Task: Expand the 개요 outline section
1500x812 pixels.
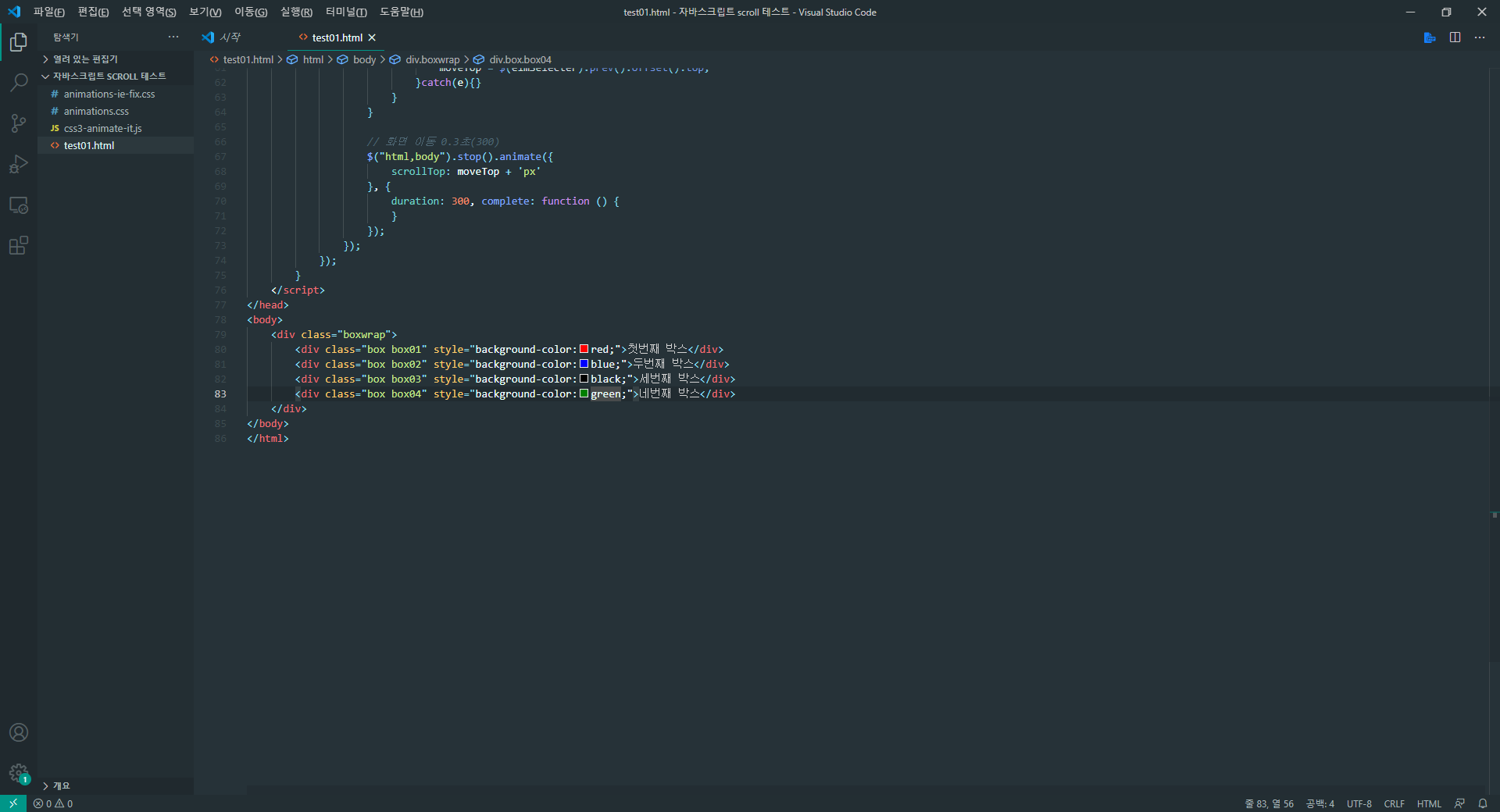Action: 116,785
